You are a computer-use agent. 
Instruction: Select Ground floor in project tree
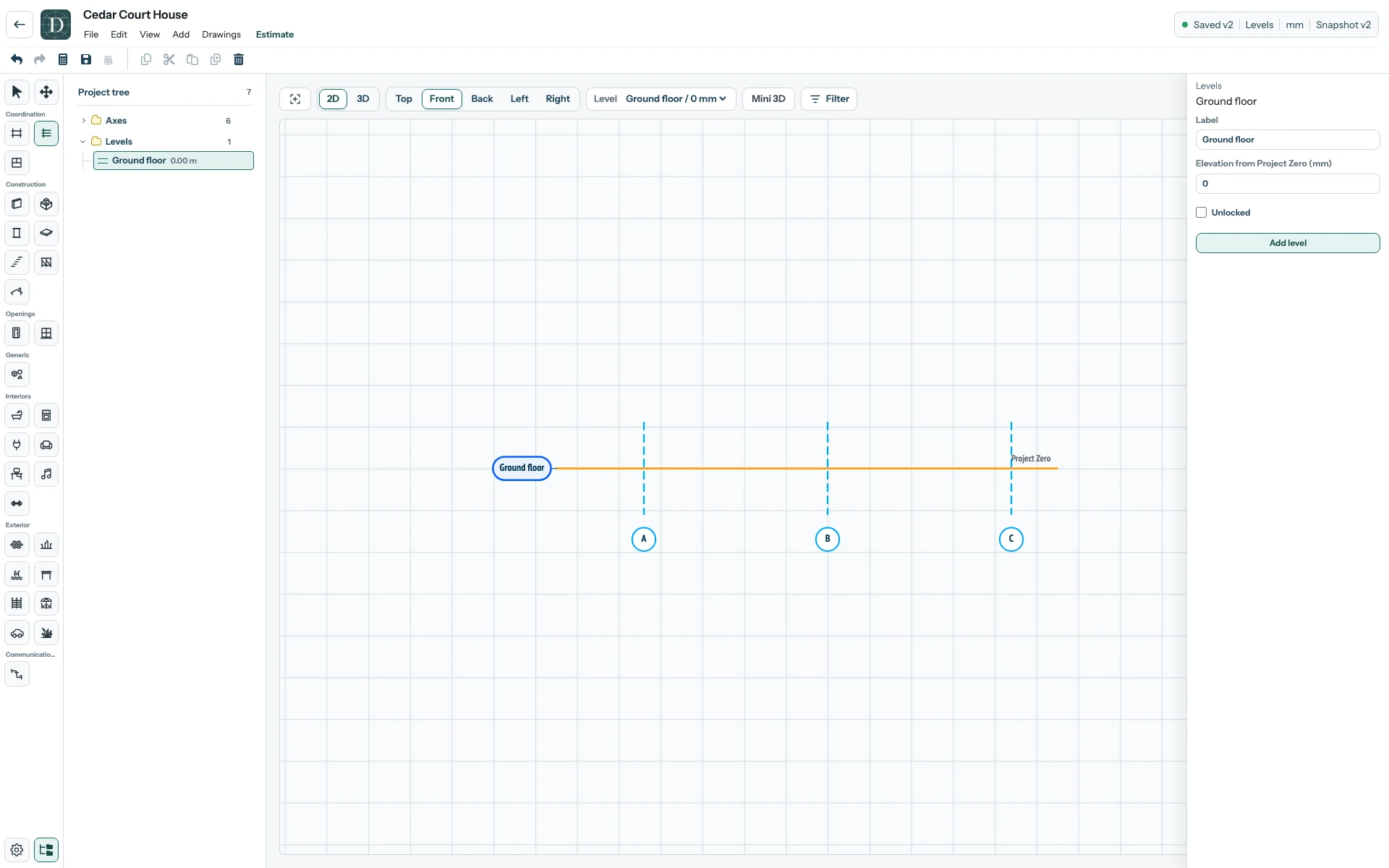174,161
